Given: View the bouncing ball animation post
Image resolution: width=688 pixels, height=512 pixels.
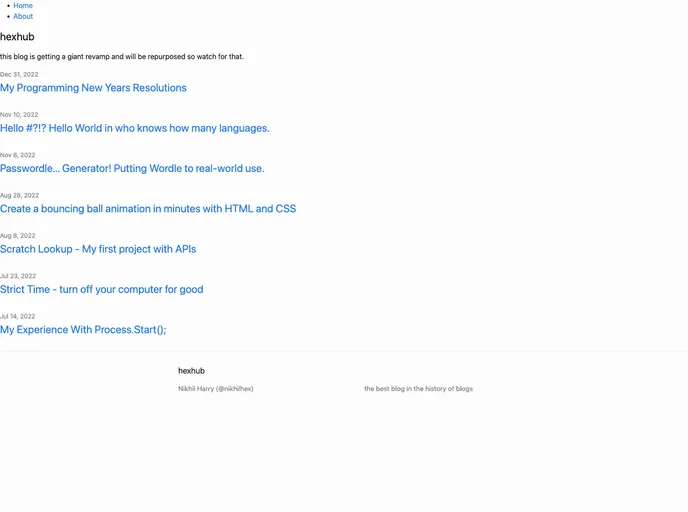Looking at the screenshot, I should pos(148,209).
